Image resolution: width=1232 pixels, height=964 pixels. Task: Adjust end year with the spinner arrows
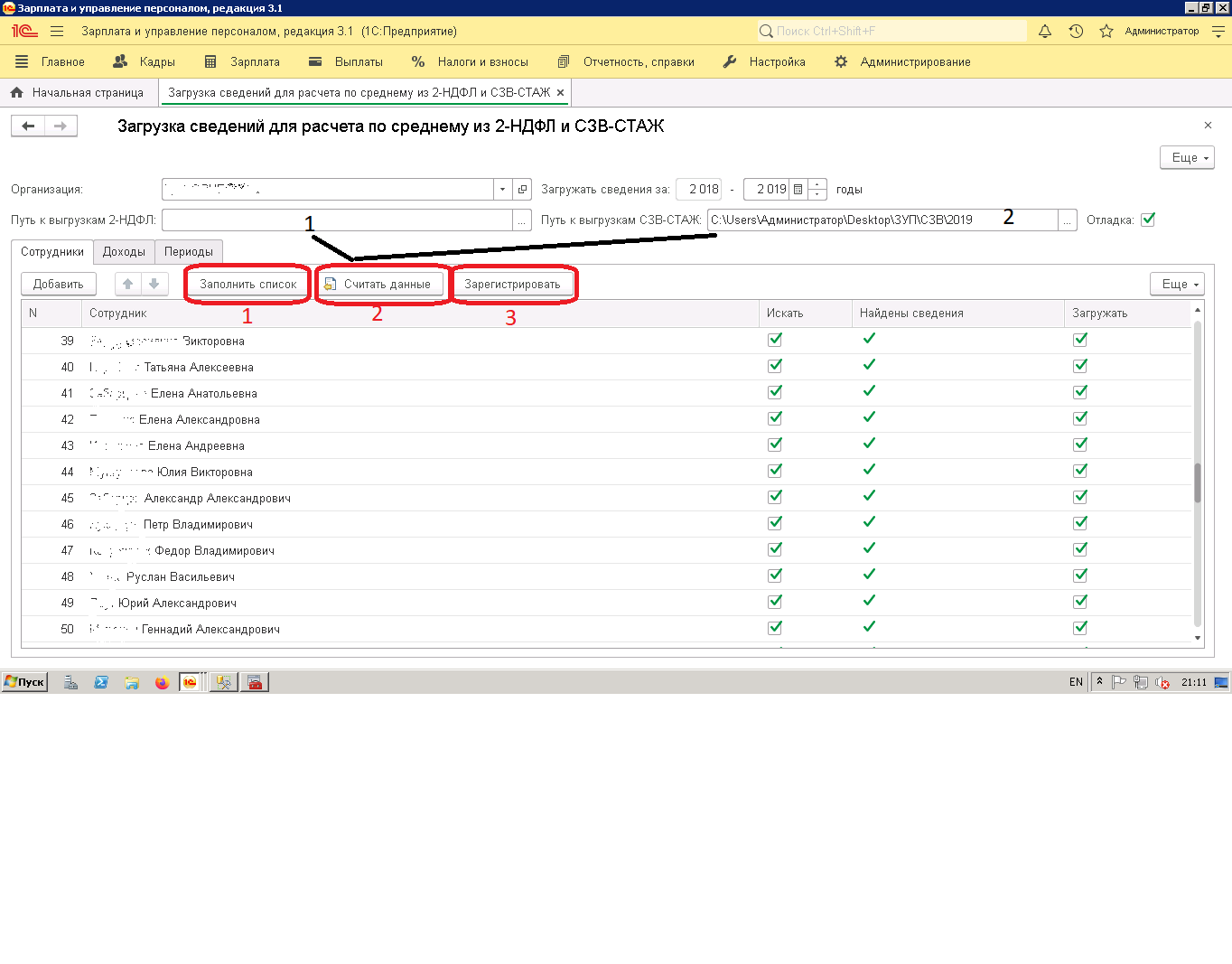pos(817,189)
